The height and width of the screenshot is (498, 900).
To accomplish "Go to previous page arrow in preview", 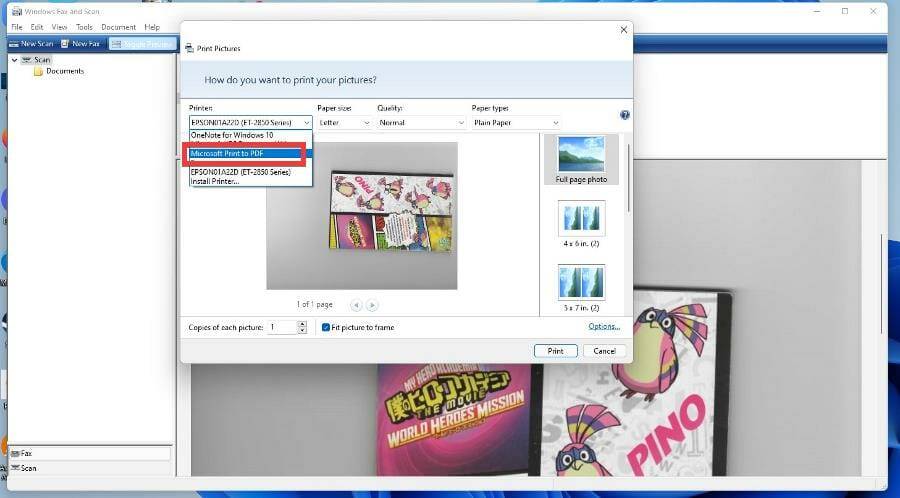I will [x=356, y=305].
